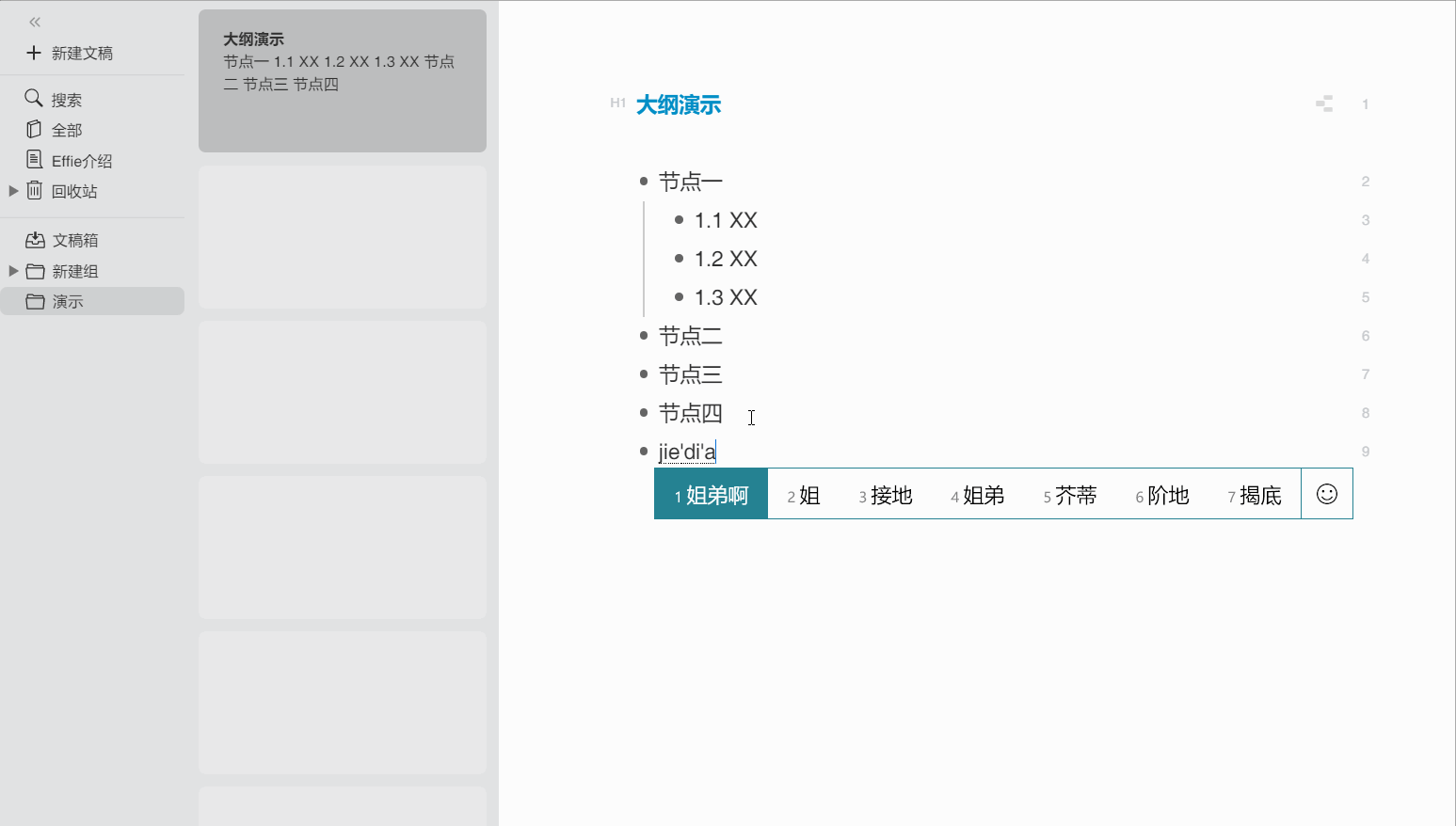Open the emoji smiley icon in the candidate bar
This screenshot has height=826, width=1456.
(x=1326, y=493)
